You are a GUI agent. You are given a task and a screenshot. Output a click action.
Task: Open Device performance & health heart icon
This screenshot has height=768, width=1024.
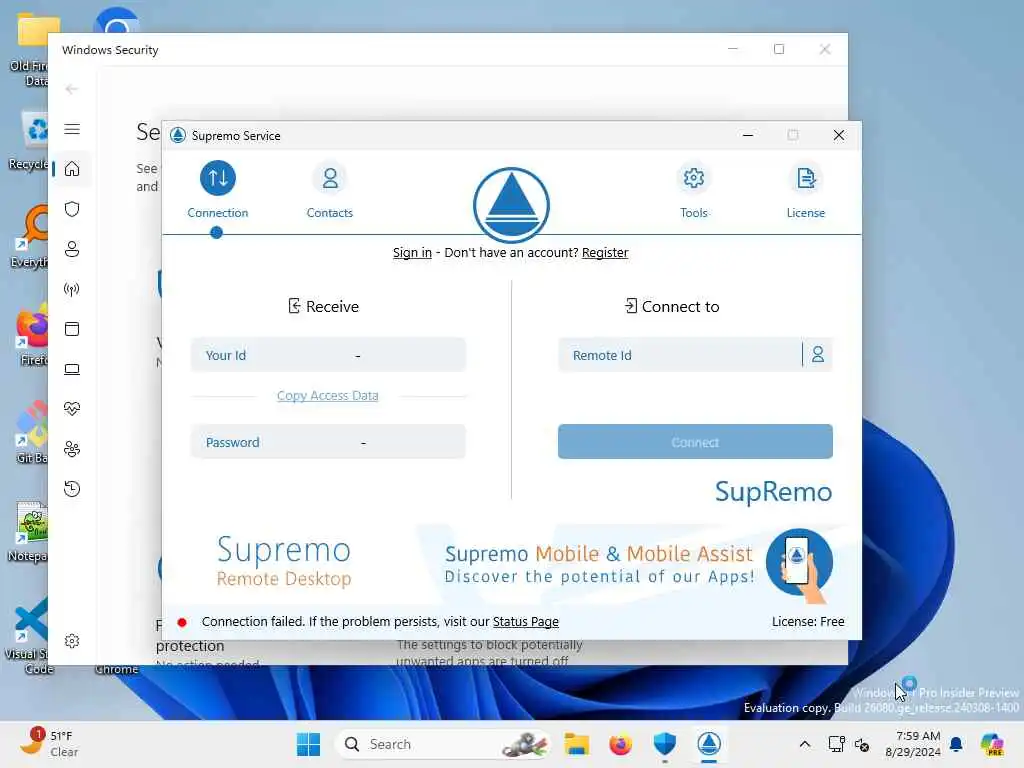coord(72,409)
